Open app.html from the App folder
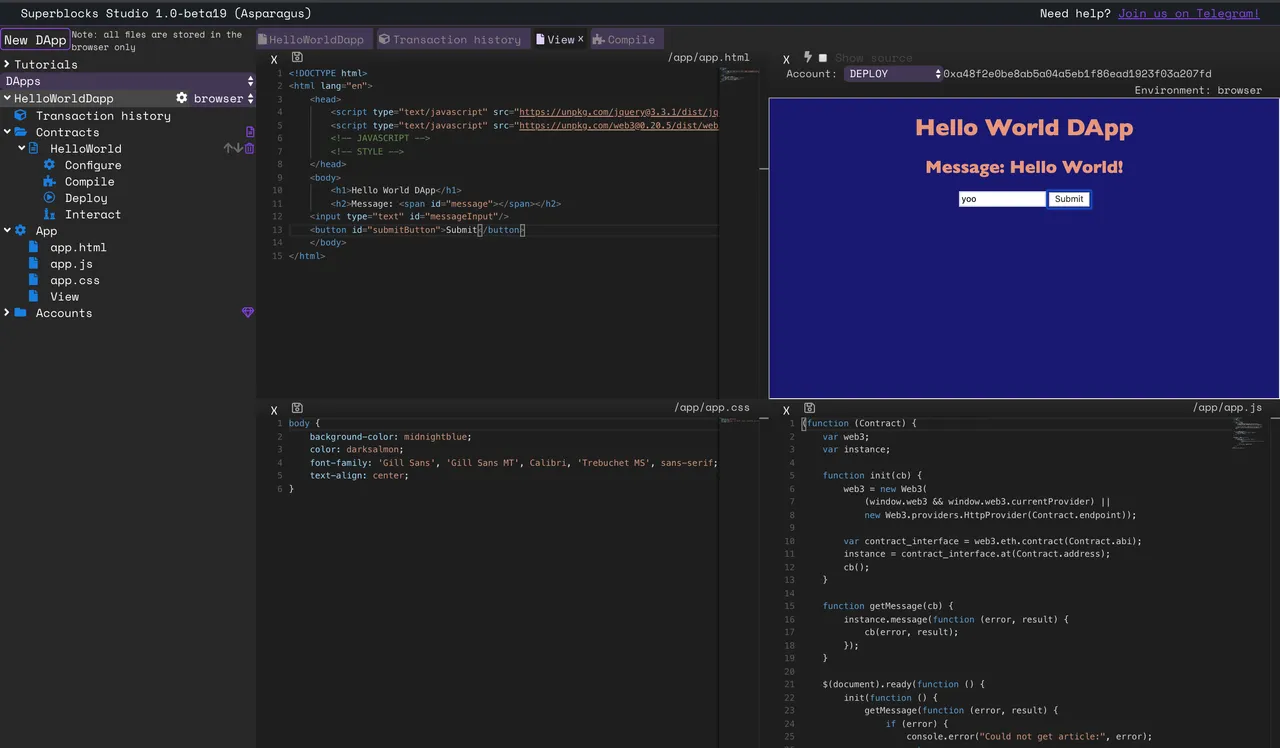1280x748 pixels. (x=78, y=247)
